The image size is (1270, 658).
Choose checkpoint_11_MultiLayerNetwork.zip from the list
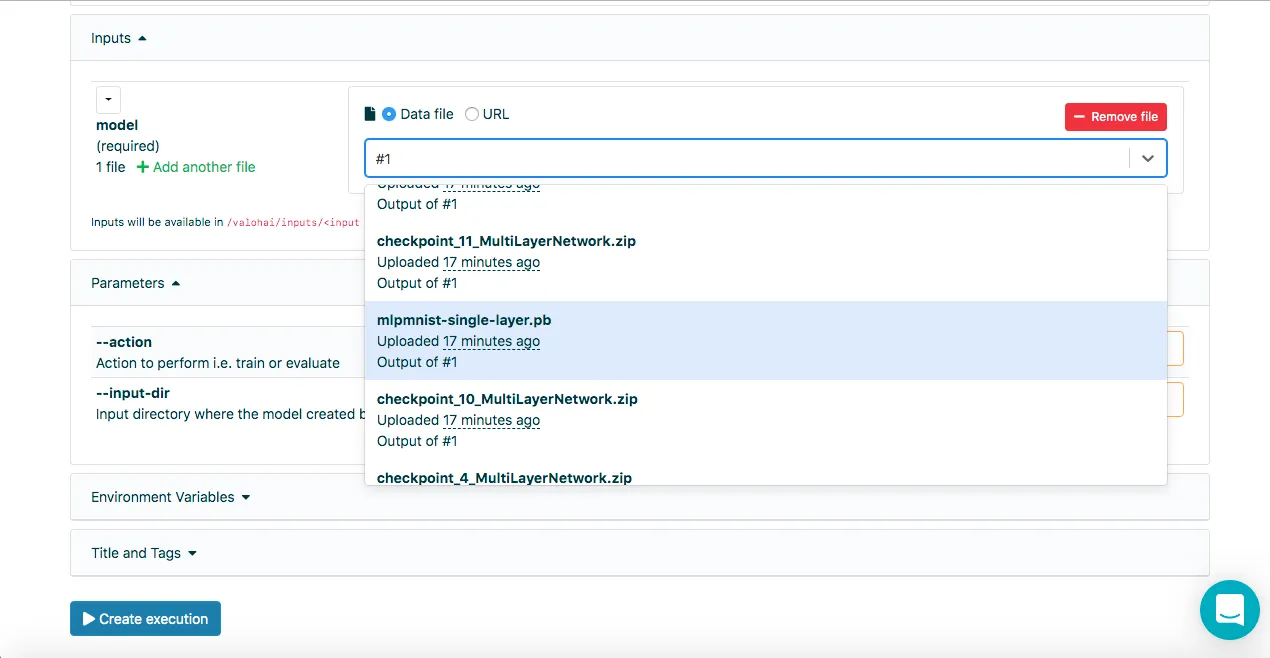point(765,262)
